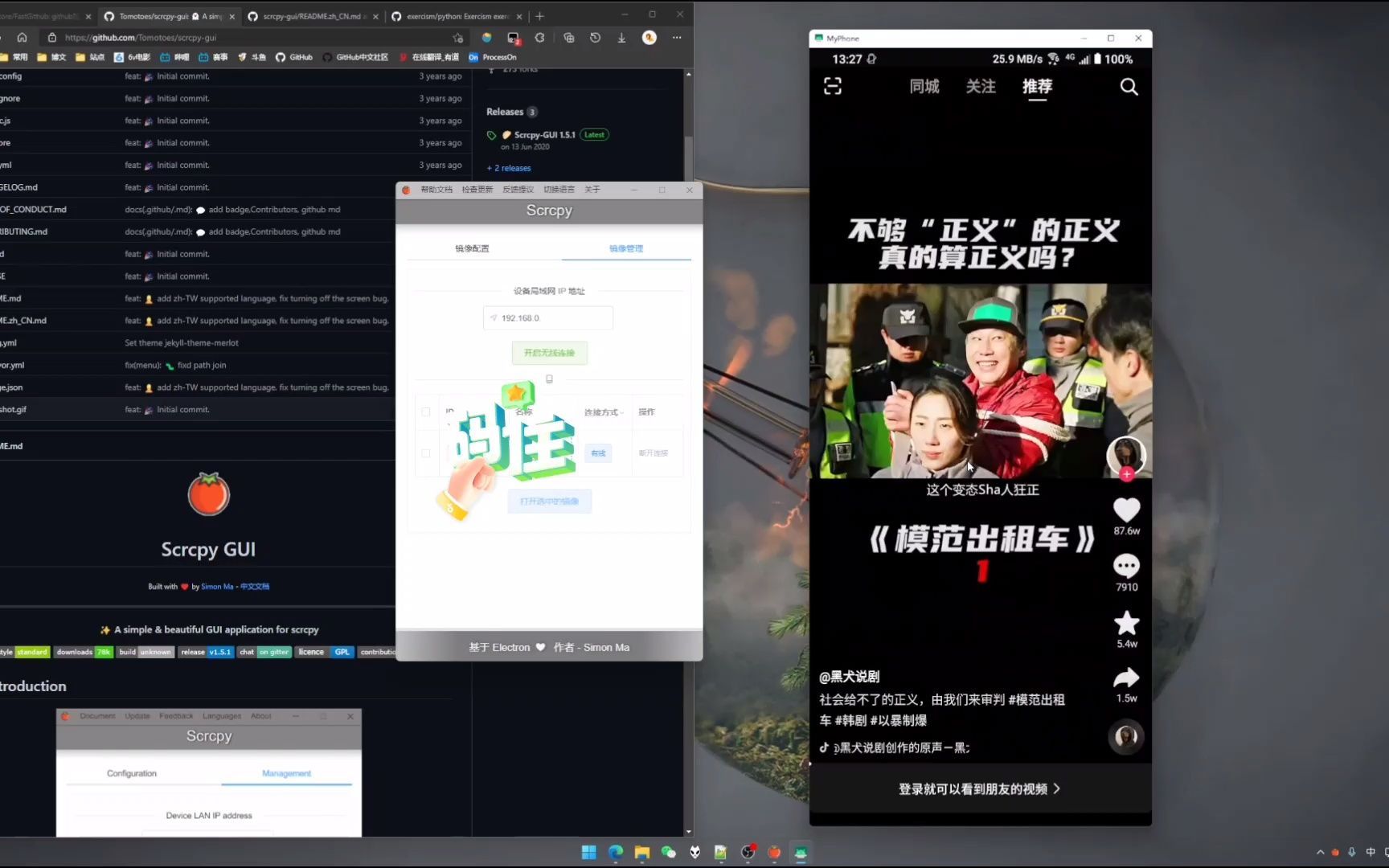The height and width of the screenshot is (868, 1389).
Task: Select the 推荐 tab in phone app
Action: click(x=1037, y=86)
